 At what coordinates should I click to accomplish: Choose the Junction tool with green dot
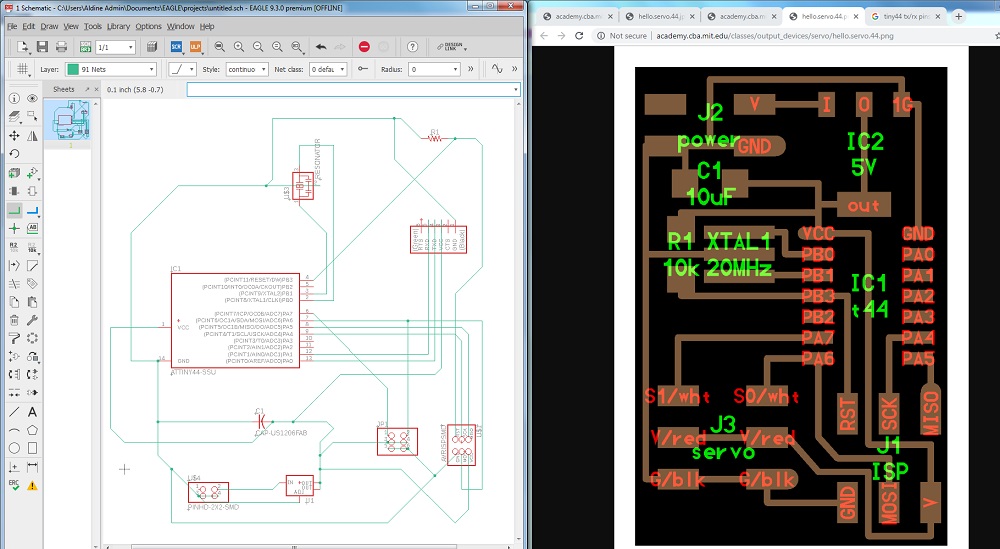click(14, 228)
